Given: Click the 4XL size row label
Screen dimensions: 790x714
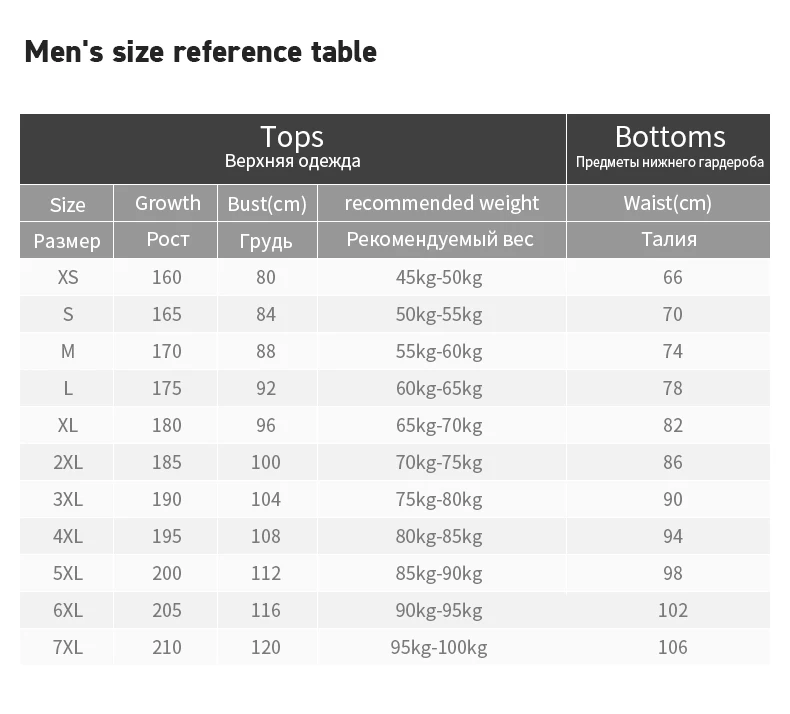Looking at the screenshot, I should click(68, 536).
